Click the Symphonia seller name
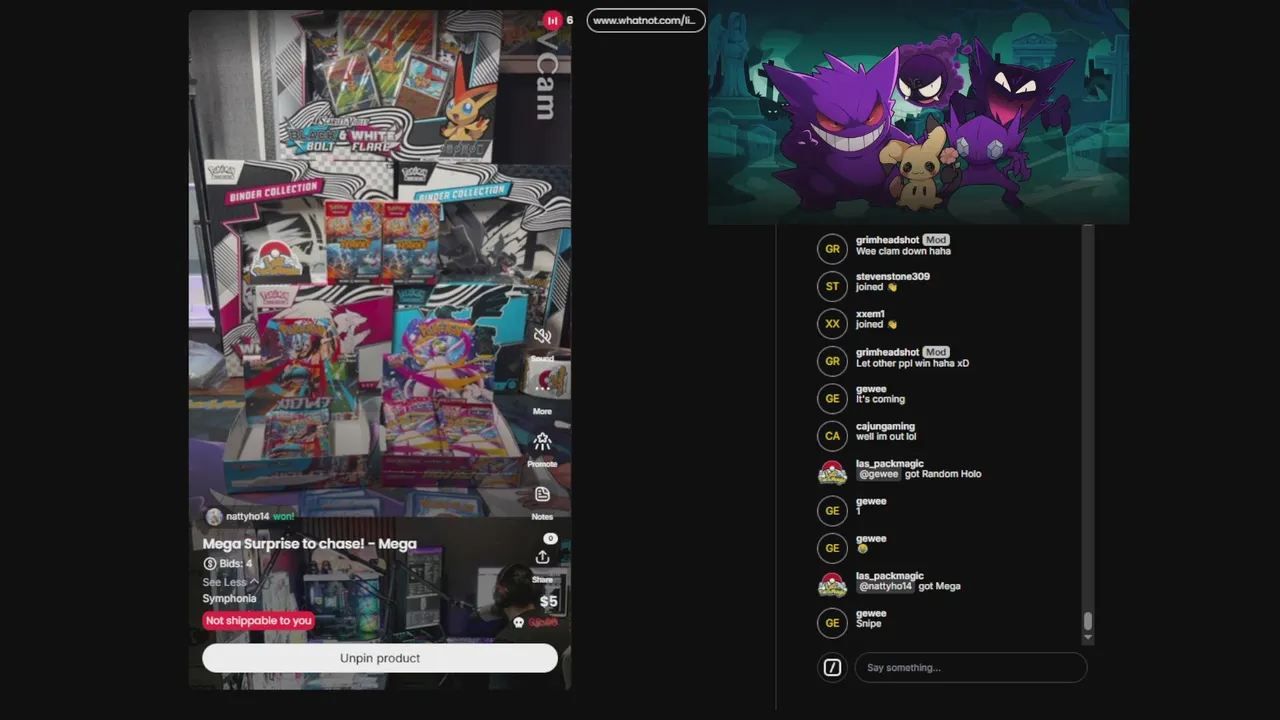Image resolution: width=1280 pixels, height=720 pixels. click(229, 599)
